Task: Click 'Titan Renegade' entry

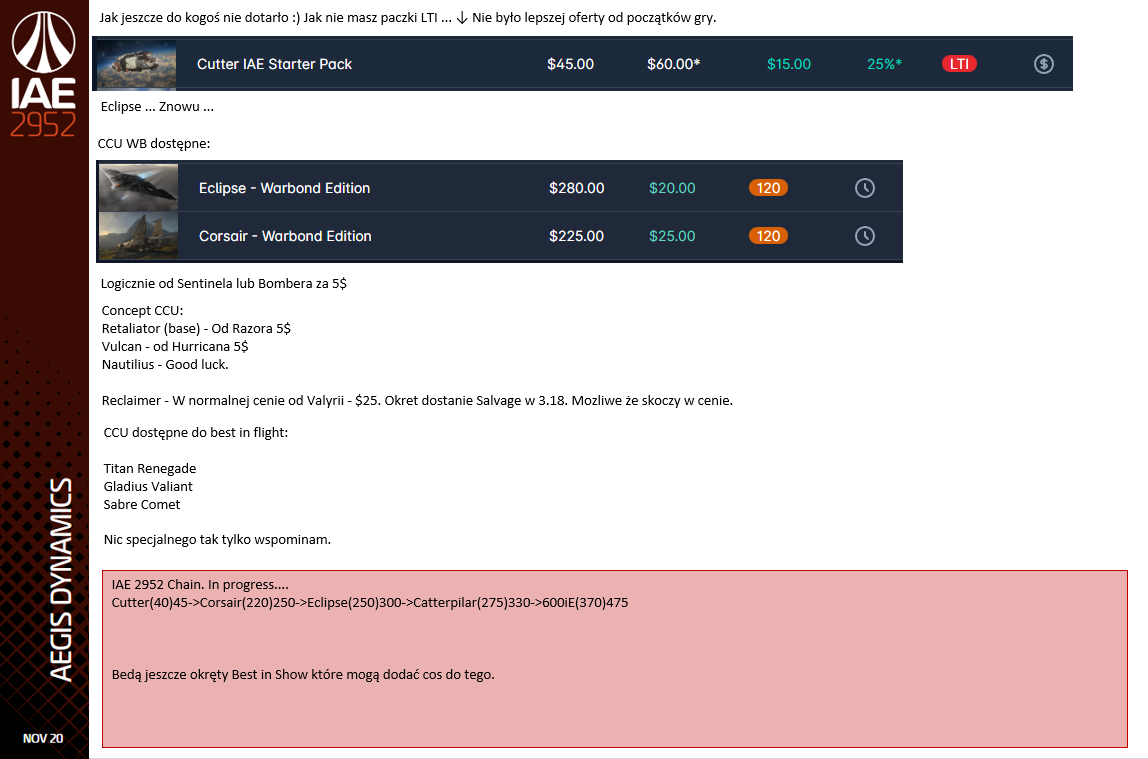Action: coord(150,468)
